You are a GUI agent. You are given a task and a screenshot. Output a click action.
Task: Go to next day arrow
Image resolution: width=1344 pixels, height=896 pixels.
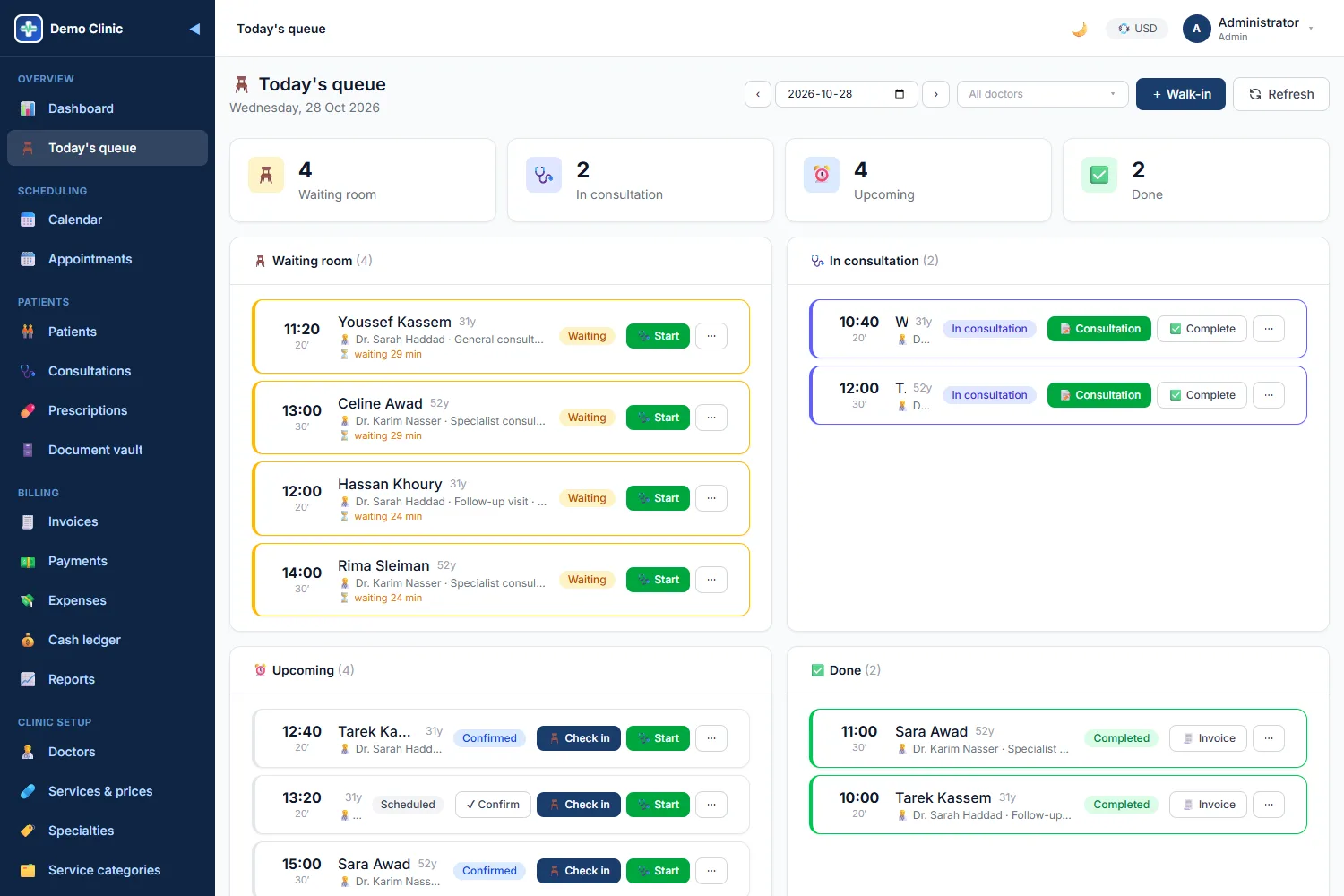(x=936, y=94)
